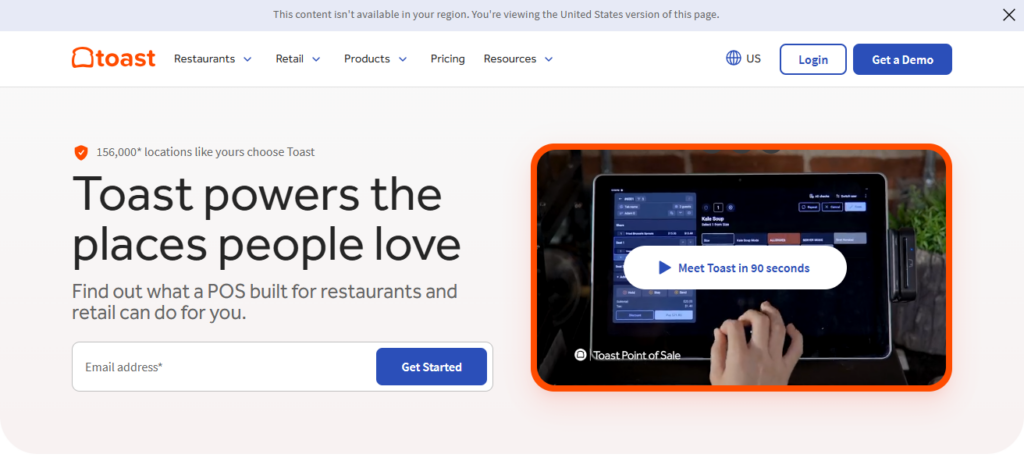The width and height of the screenshot is (1024, 468).
Task: Click the Get Started button
Action: [432, 367]
